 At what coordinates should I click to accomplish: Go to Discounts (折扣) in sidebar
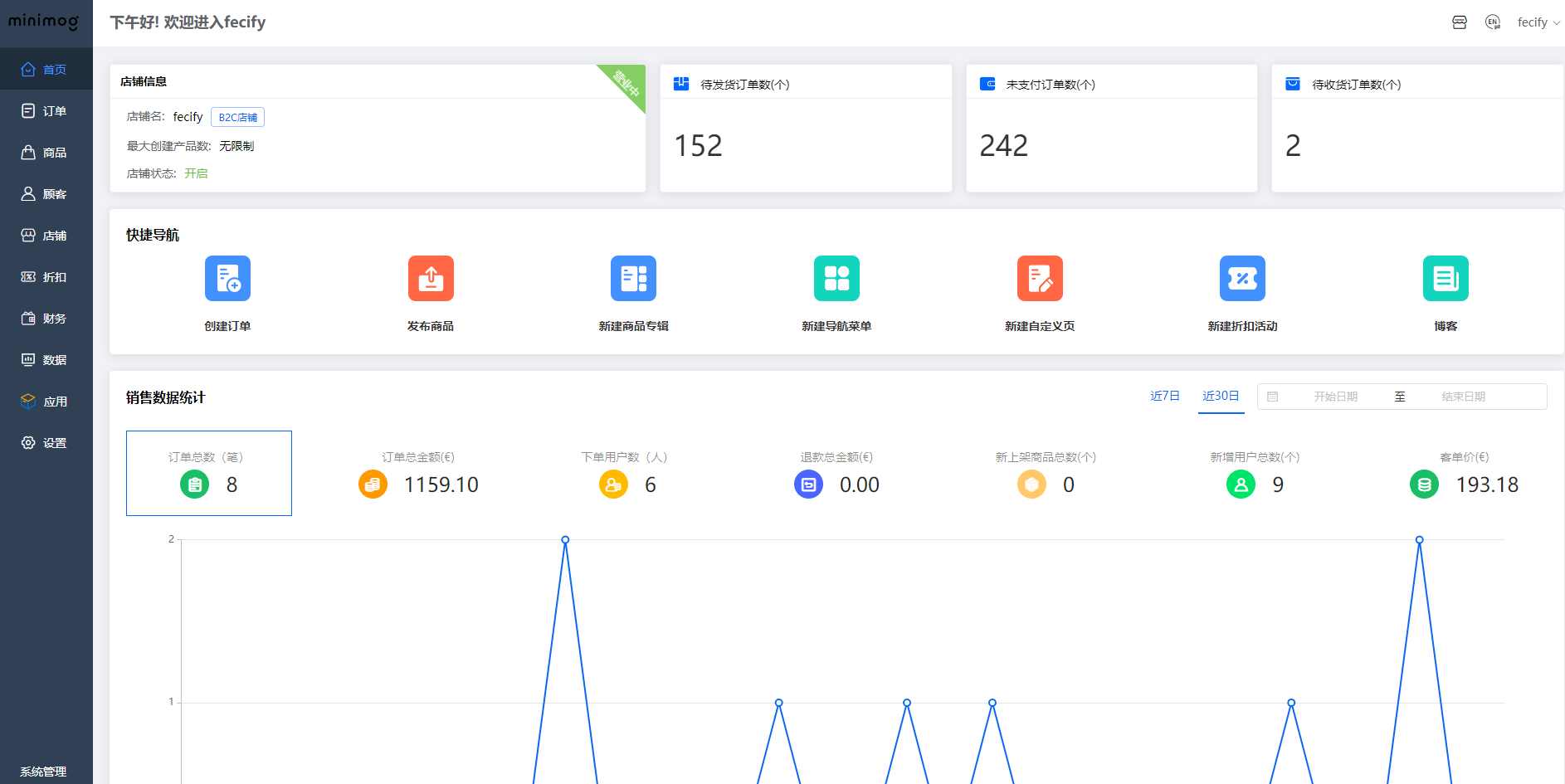[x=46, y=277]
